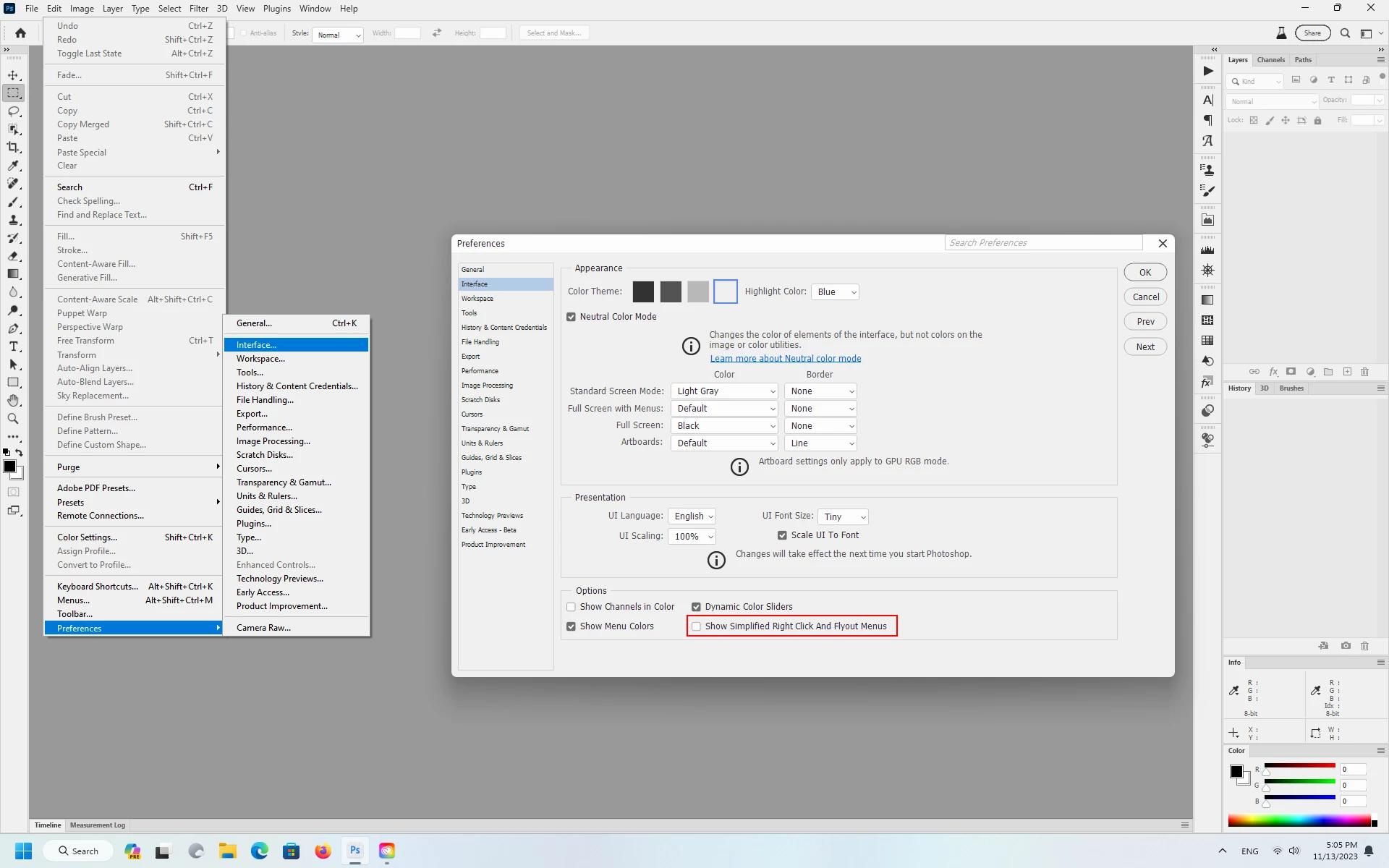Toggle Show Channels in Color checkbox
Viewport: 1389px width, 868px height.
pyautogui.click(x=572, y=607)
